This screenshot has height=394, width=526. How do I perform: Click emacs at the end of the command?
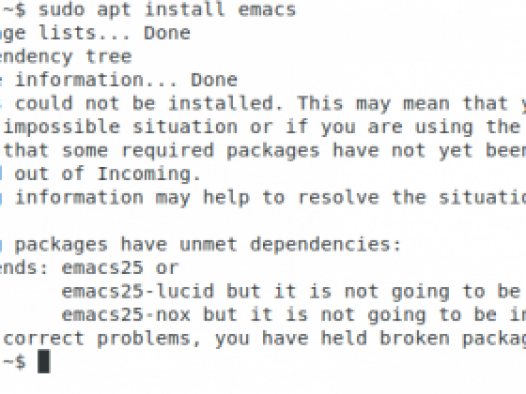click(267, 10)
